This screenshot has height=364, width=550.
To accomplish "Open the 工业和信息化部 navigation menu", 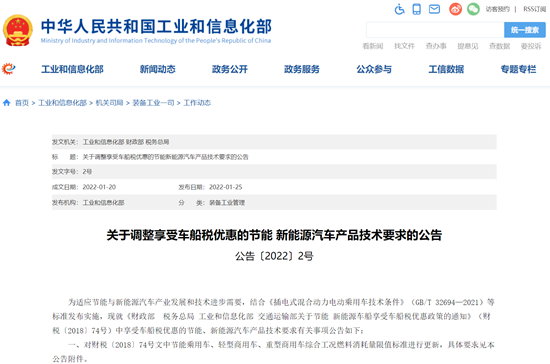I will [72, 69].
